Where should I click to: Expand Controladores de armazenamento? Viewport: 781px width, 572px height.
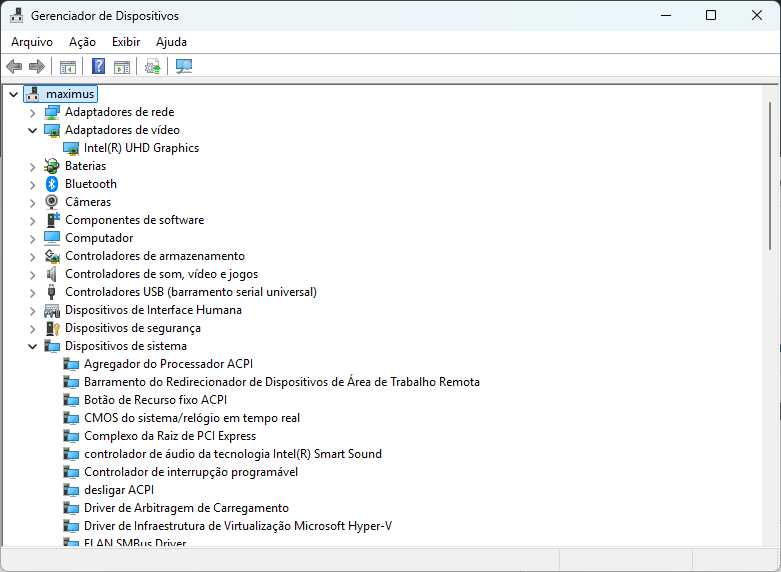point(32,256)
